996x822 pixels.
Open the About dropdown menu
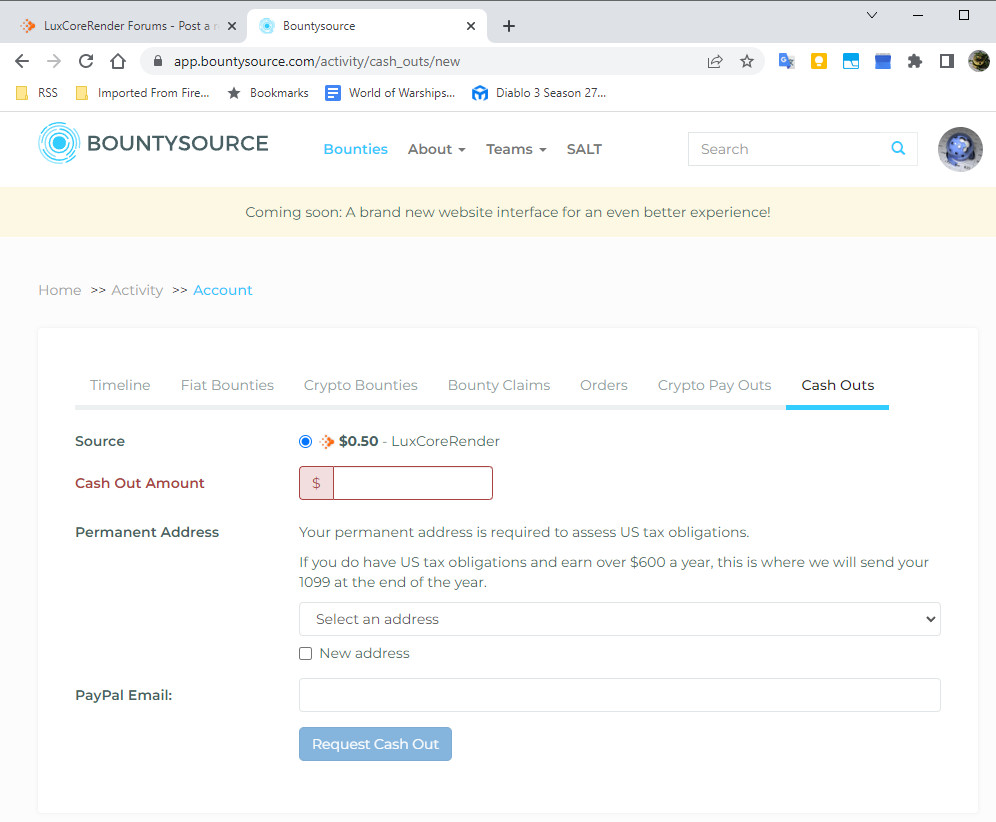(436, 149)
